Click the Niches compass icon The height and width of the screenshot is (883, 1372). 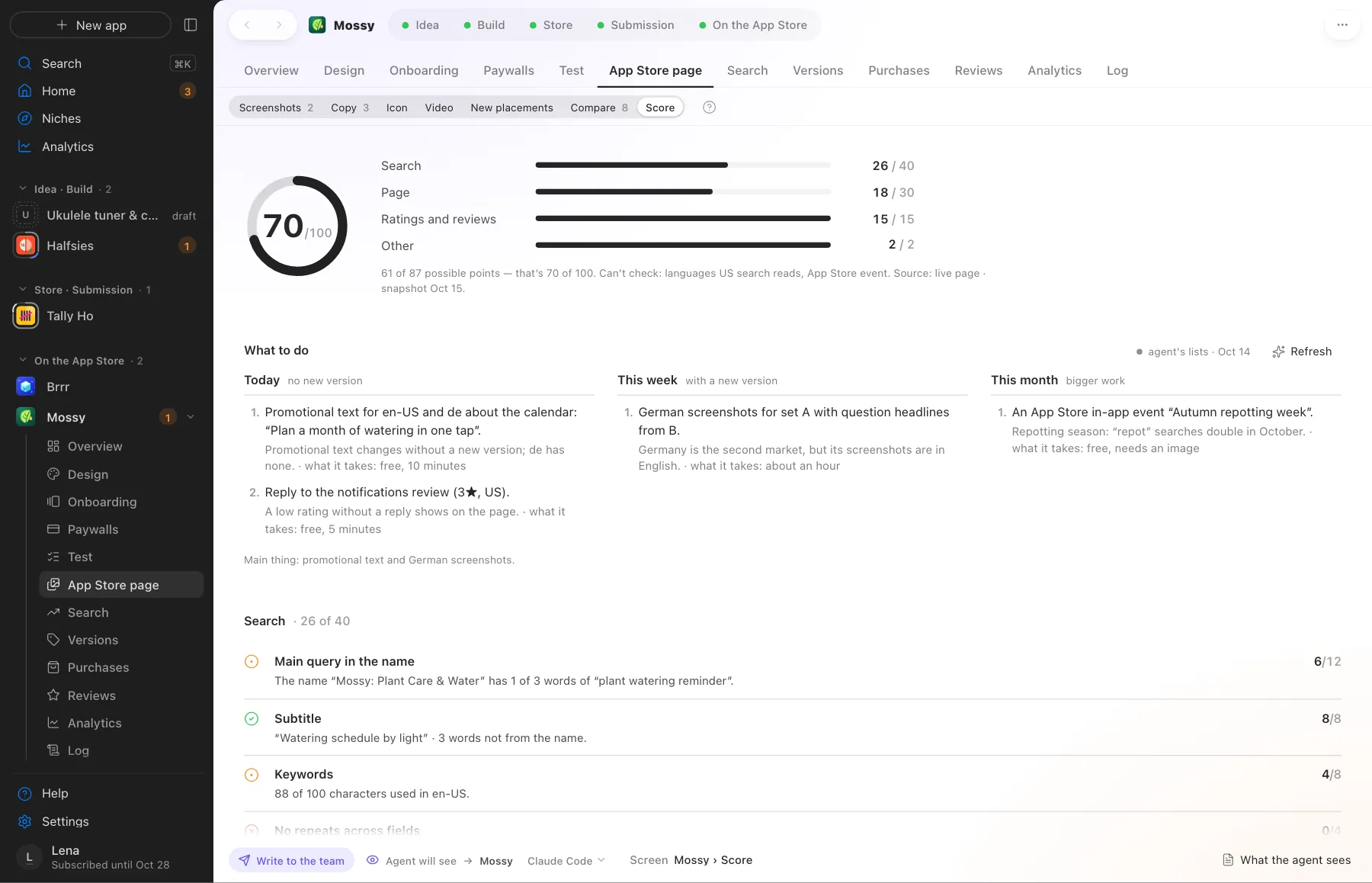[x=25, y=118]
